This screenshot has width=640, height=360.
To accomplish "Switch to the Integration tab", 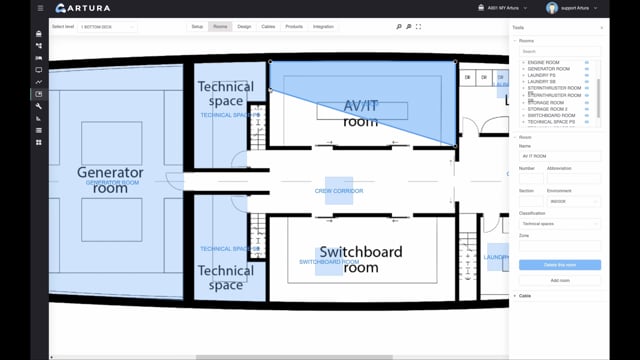I will click(323, 27).
